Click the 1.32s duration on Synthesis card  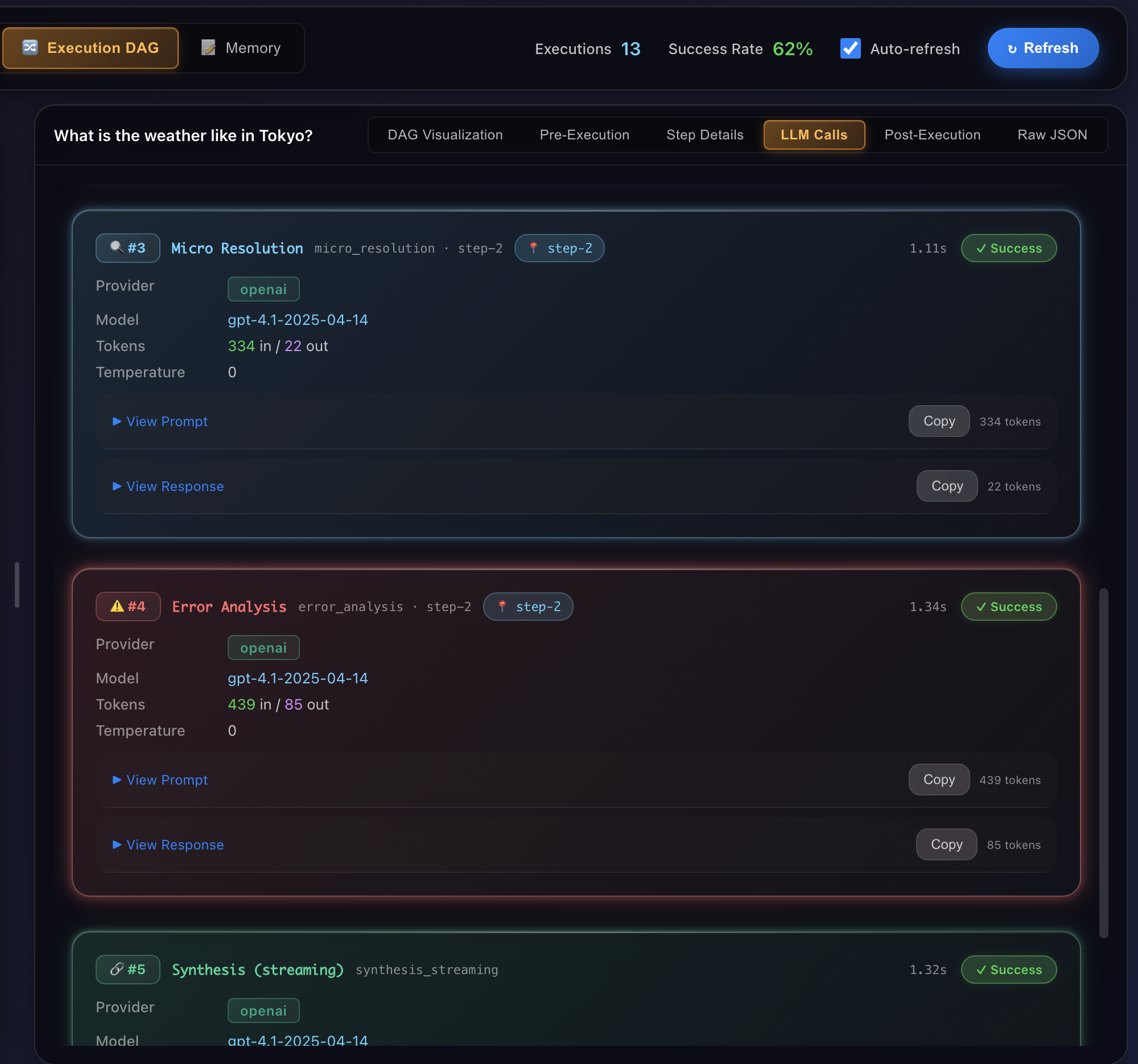[x=927, y=969]
